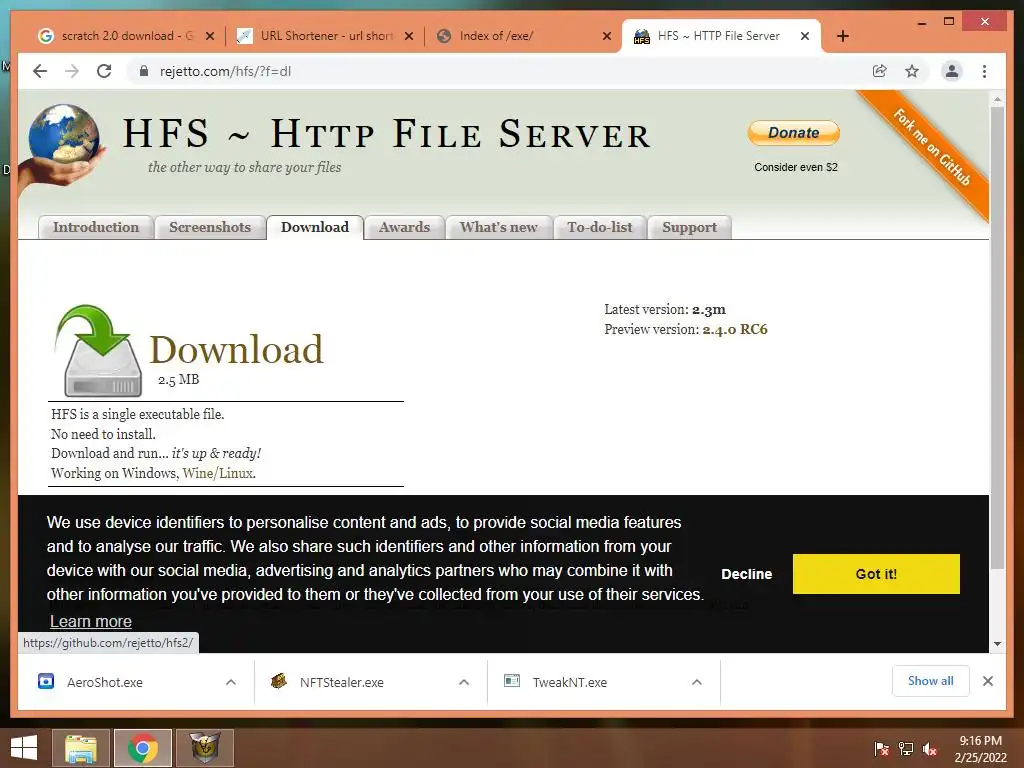
Task: Click the large Download heading link
Action: tap(236, 349)
